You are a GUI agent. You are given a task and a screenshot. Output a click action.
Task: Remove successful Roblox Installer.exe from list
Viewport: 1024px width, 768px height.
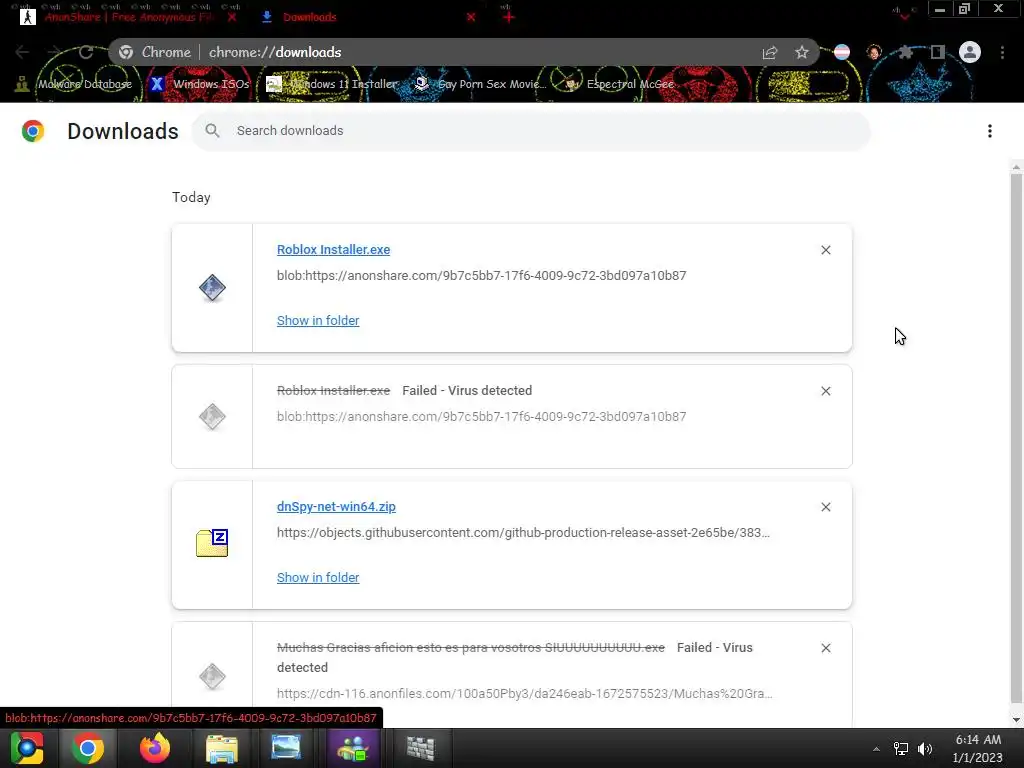825,250
